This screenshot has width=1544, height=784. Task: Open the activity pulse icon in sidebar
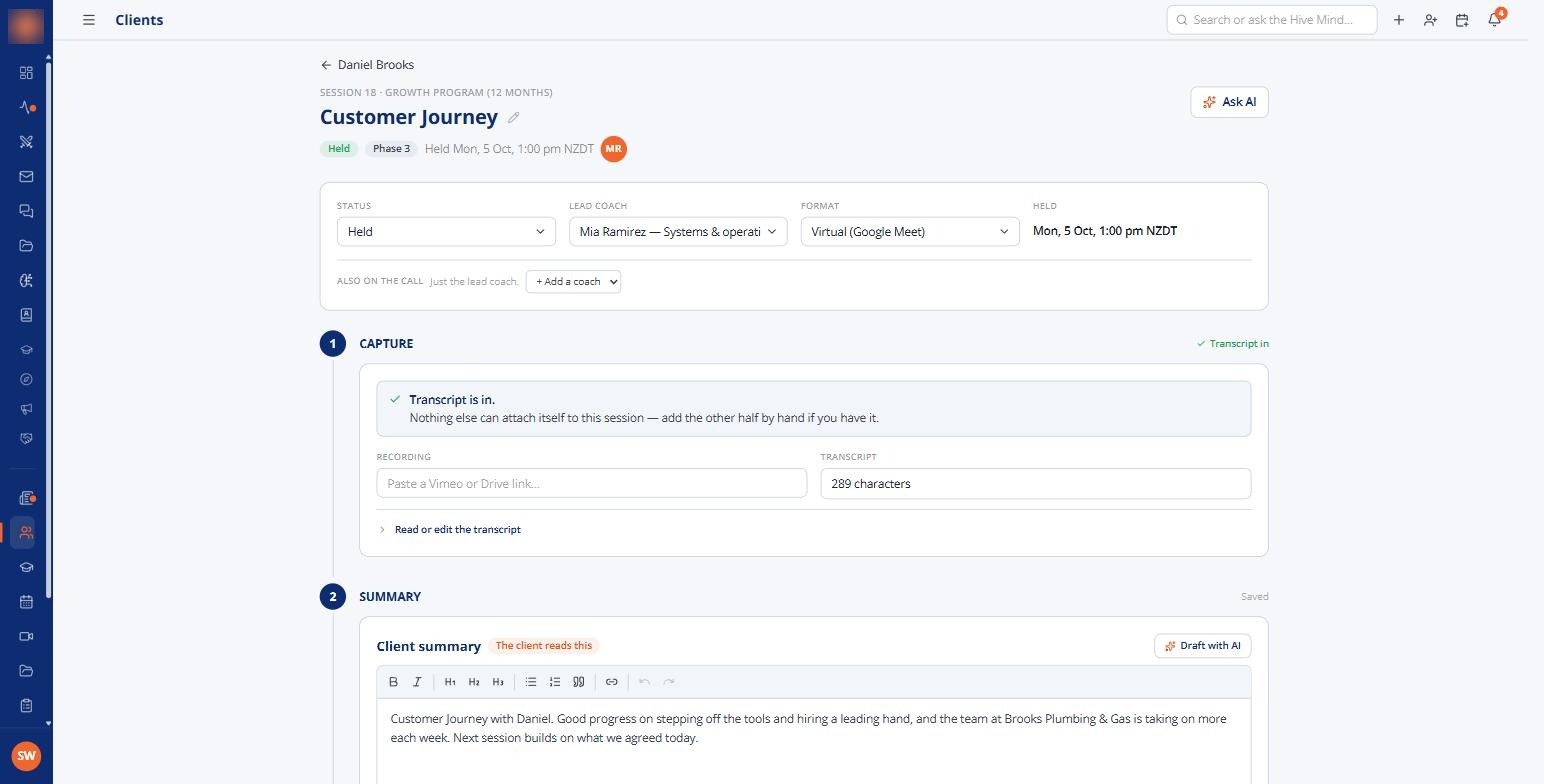pyautogui.click(x=26, y=107)
